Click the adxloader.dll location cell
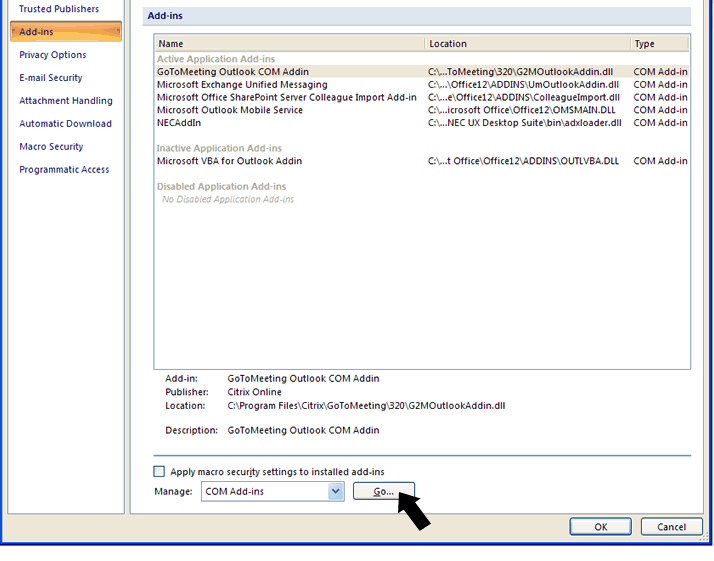The image size is (714, 561). pyautogui.click(x=525, y=122)
